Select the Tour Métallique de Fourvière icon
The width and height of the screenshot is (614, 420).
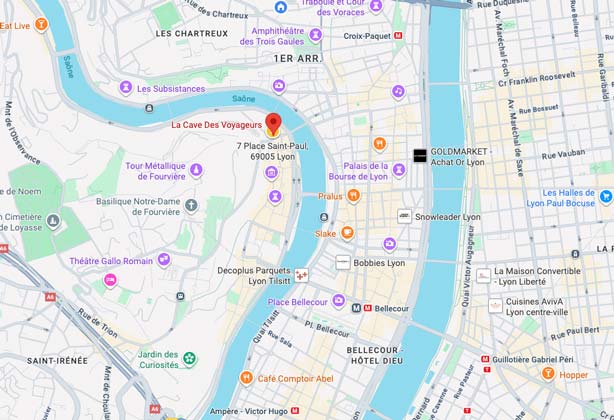tap(196, 170)
